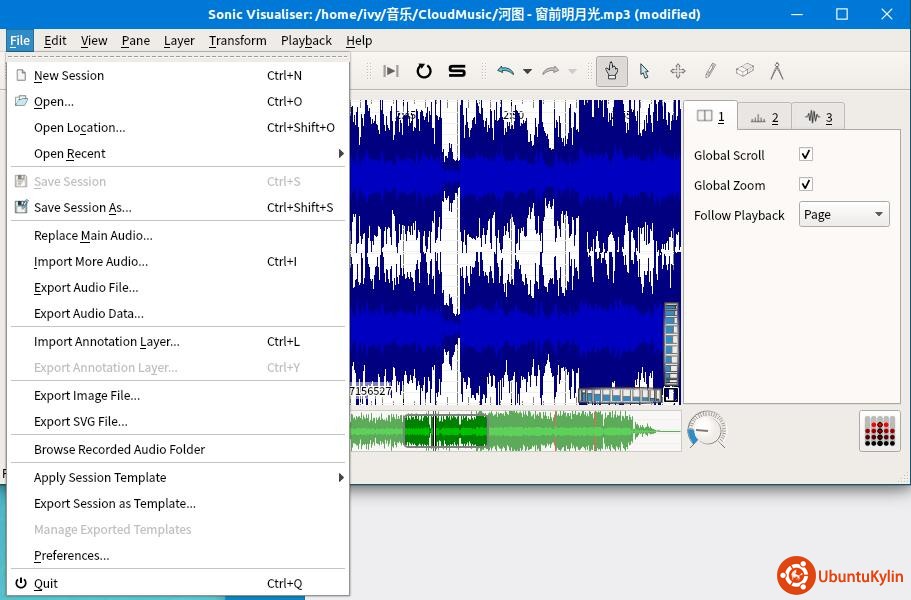Viewport: 911px width, 600px height.
Task: Uncheck the Global Zoom checkbox
Action: 806,185
